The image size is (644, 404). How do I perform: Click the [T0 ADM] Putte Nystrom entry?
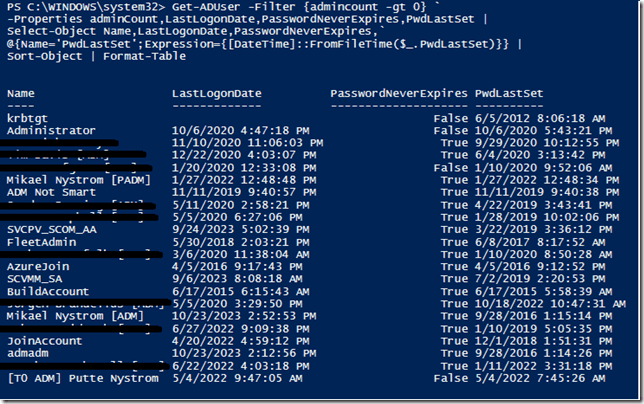(x=82, y=378)
